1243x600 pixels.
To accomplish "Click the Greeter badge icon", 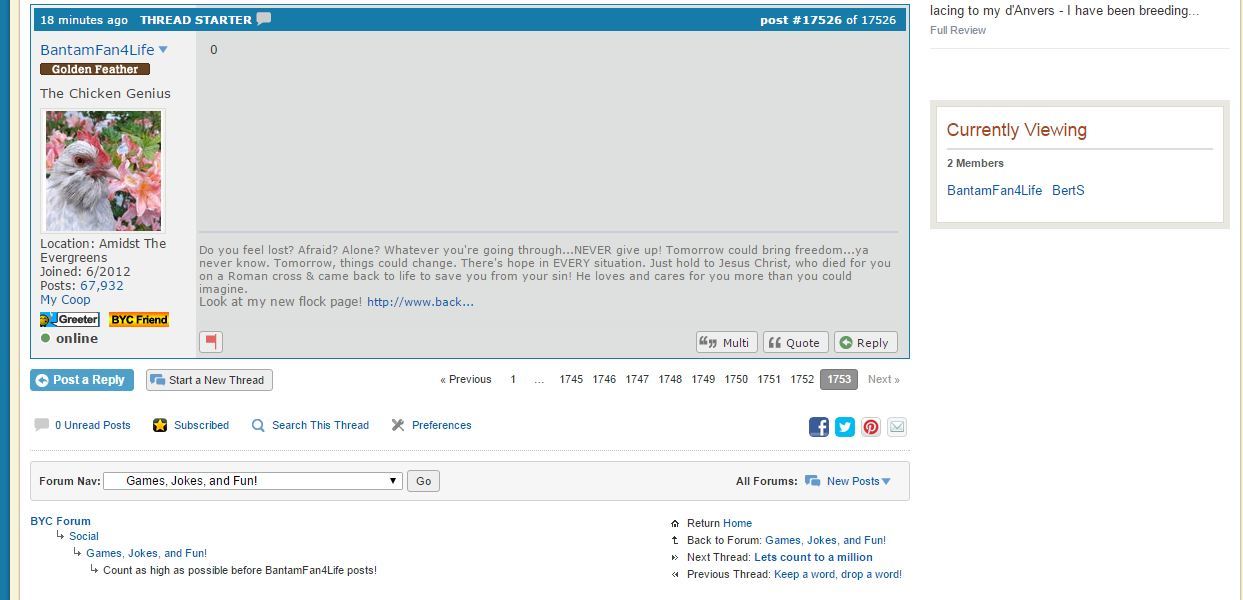I will (x=70, y=319).
